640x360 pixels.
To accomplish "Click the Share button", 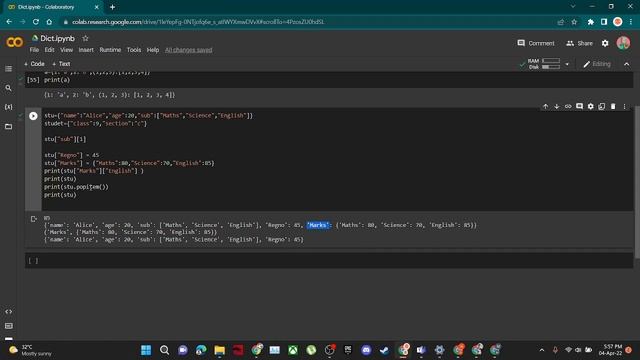I will (579, 43).
